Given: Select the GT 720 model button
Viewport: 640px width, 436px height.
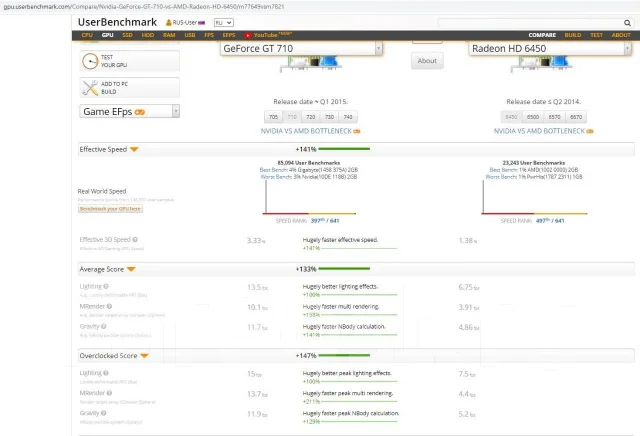Looking at the screenshot, I should pyautogui.click(x=311, y=117).
